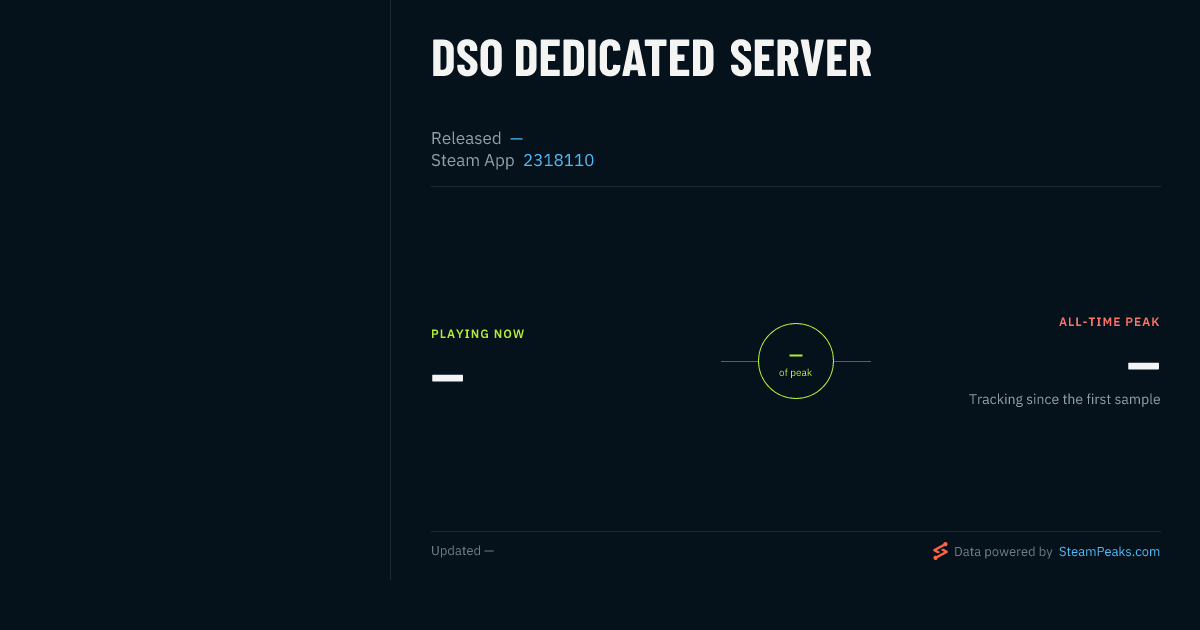Click the line right of the peak circle
Viewport: 1200px width, 630px height.
point(852,361)
